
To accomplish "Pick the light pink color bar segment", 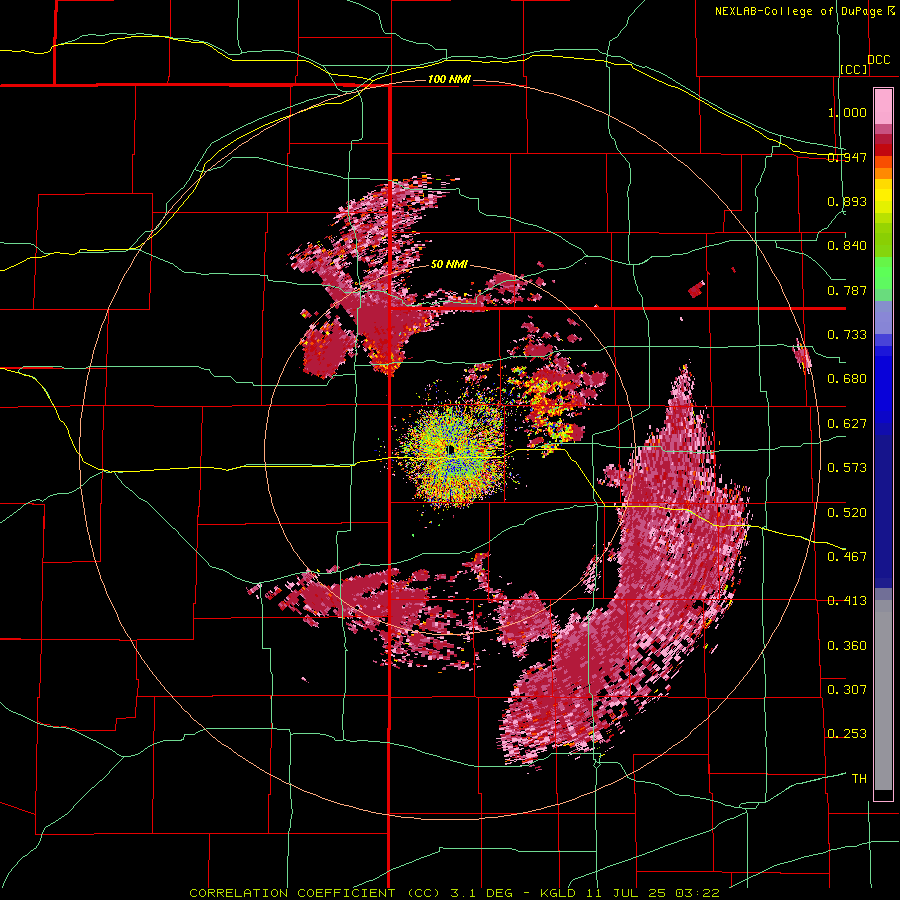I will click(x=883, y=106).
